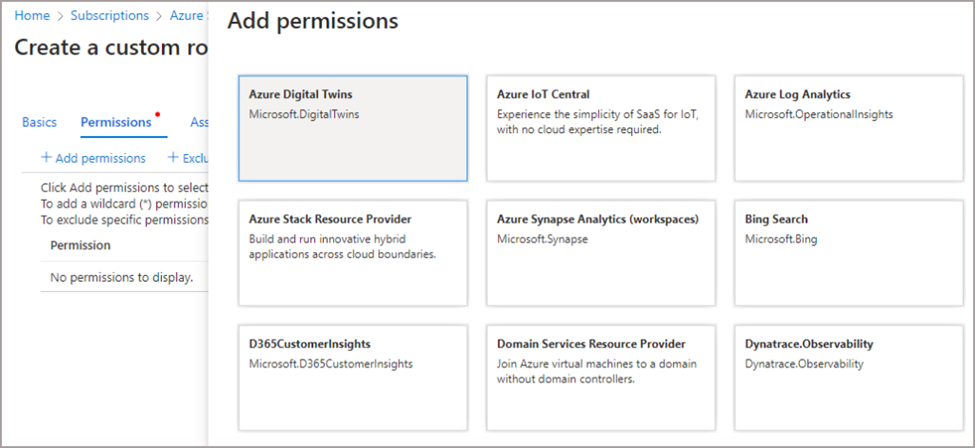Click the Permission column header
975x448 pixels.
tap(80, 245)
